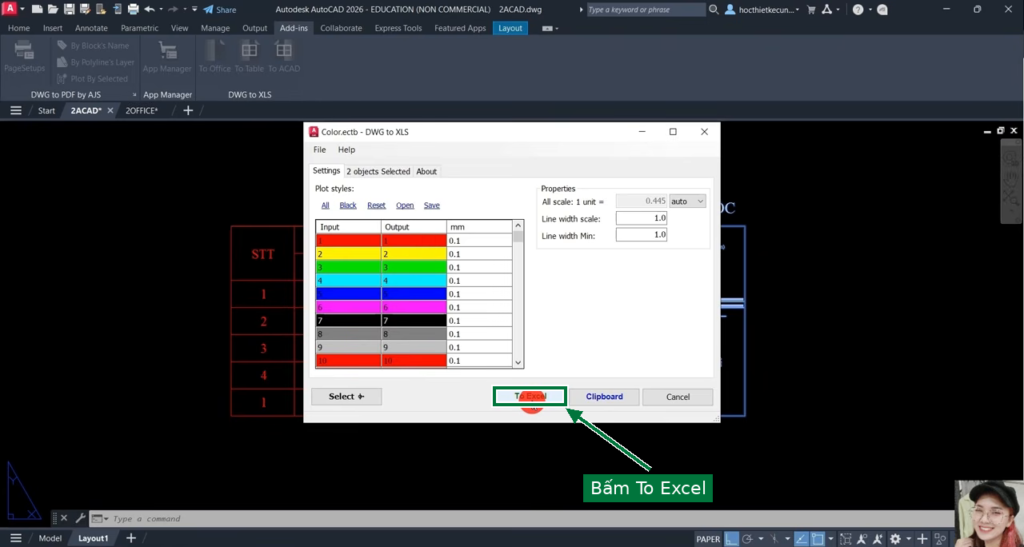Viewport: 1024px width, 547px height.
Task: Expand DWG to PDF by AJS panel launcher
Action: click(x=135, y=95)
